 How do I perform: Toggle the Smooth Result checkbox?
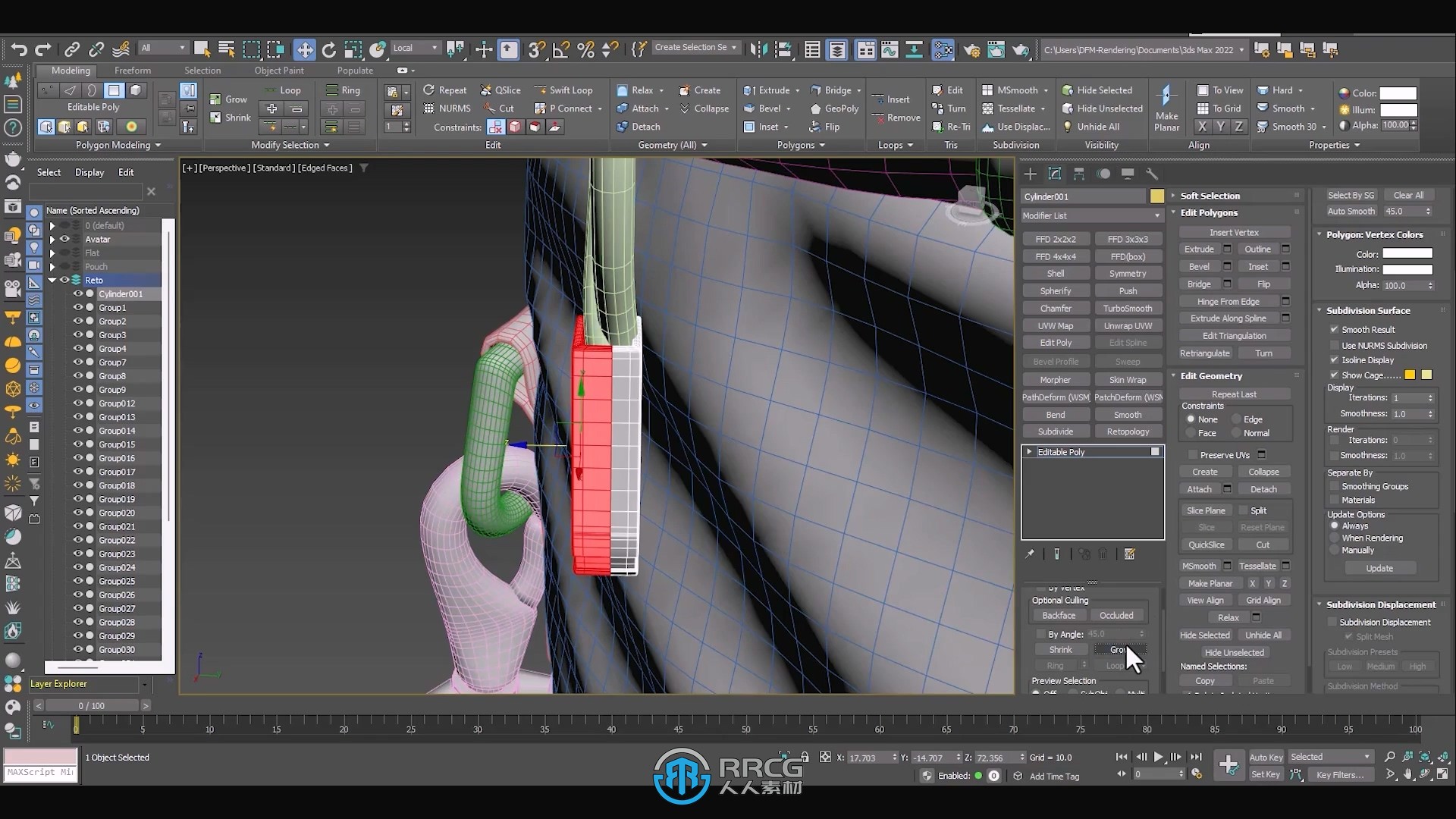[1334, 329]
